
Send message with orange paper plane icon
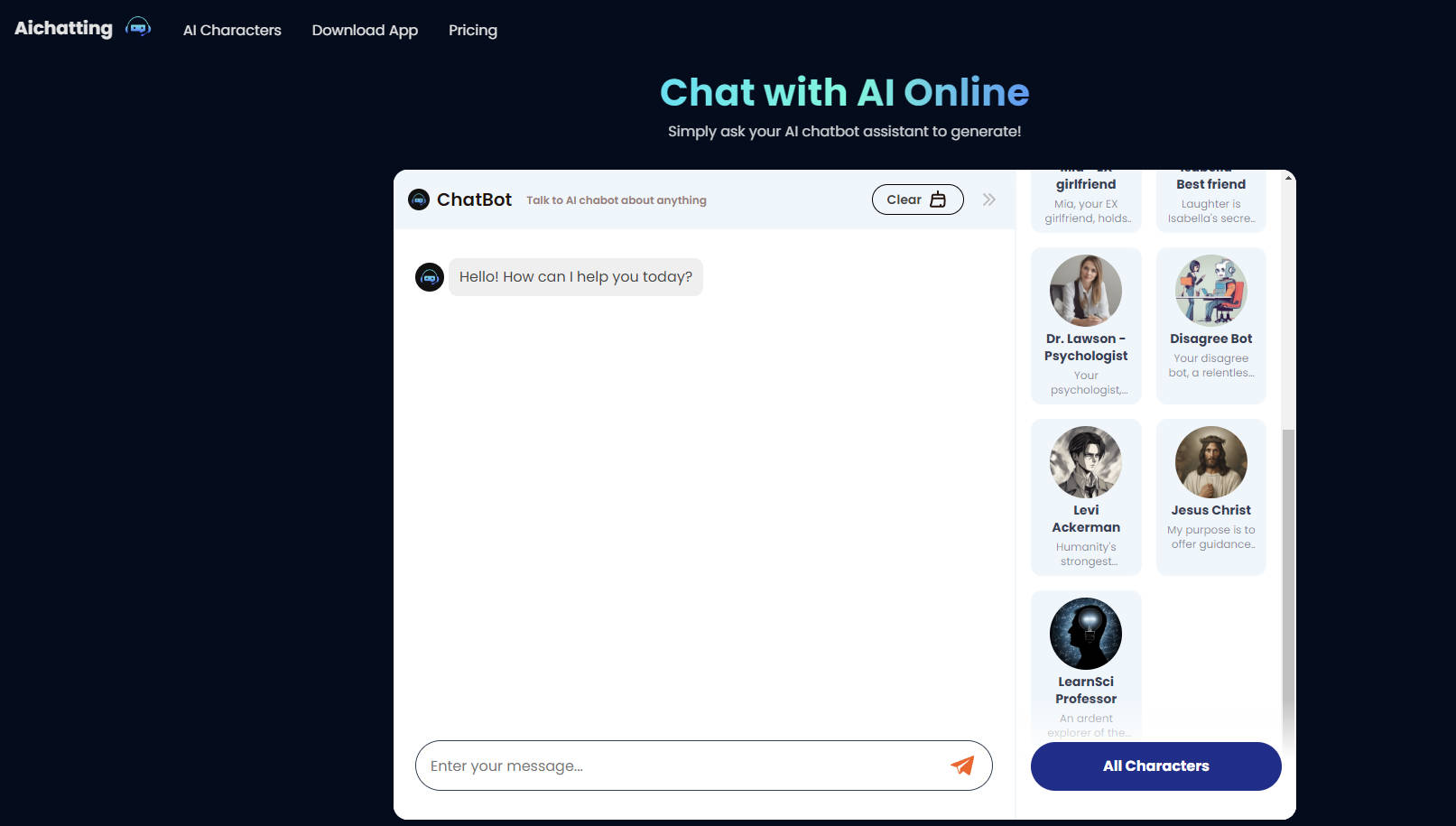[962, 766]
